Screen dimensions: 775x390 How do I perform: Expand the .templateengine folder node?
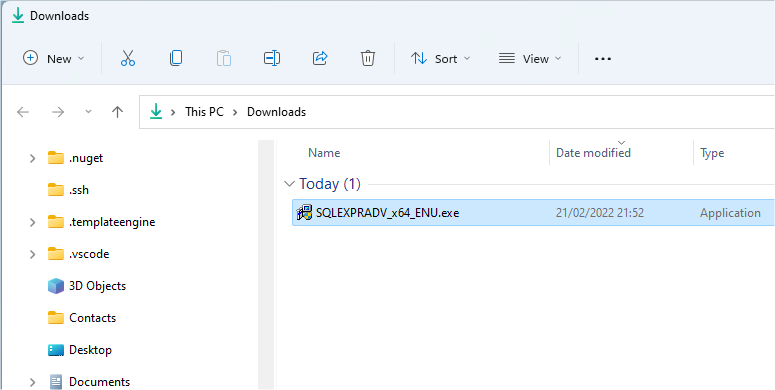pos(33,222)
